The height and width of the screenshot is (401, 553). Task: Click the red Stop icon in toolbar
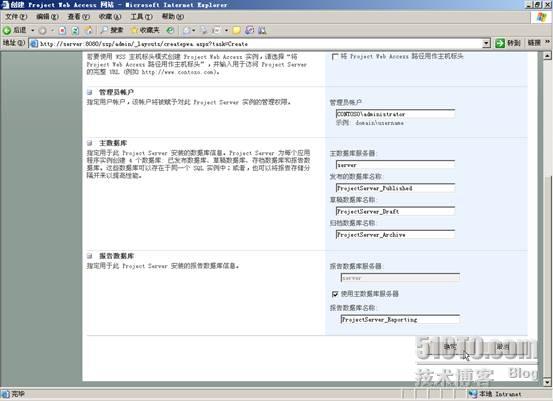click(62, 30)
